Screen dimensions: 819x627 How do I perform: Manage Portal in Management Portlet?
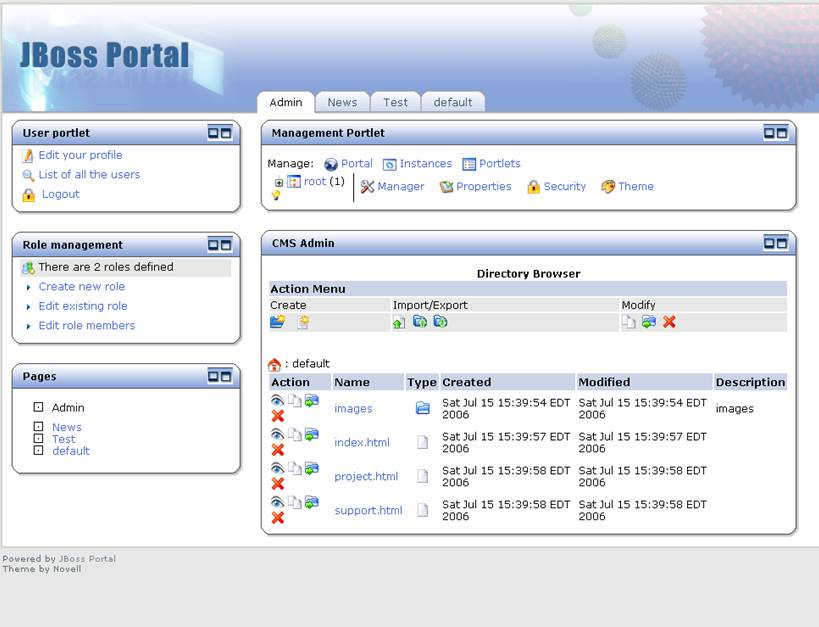357,164
